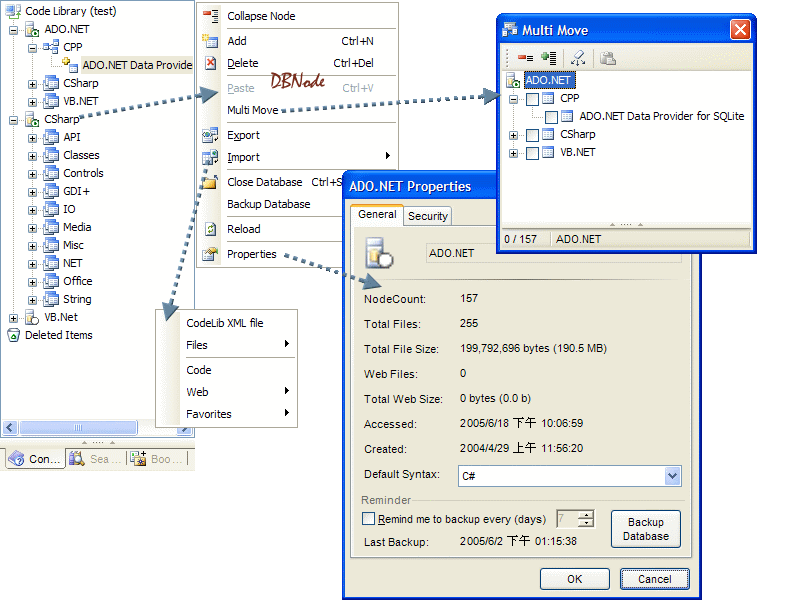Expand the GDI+ node in left tree

(x=32, y=192)
